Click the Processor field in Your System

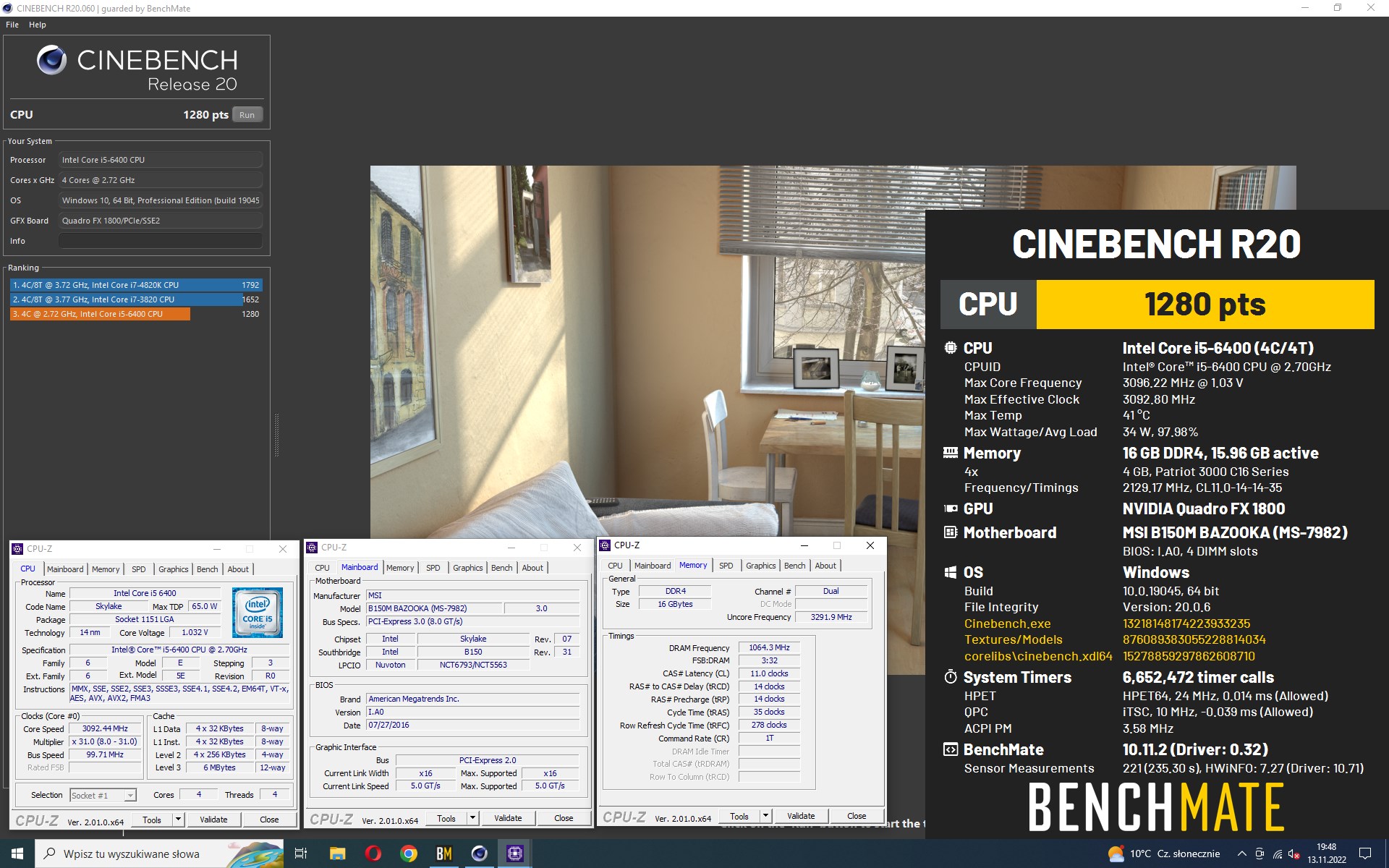click(x=161, y=160)
